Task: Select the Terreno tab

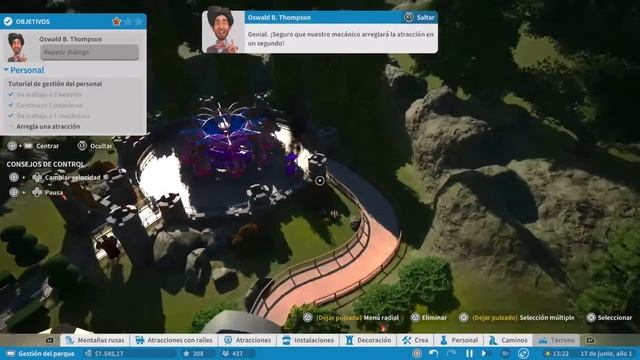Action: click(x=557, y=340)
